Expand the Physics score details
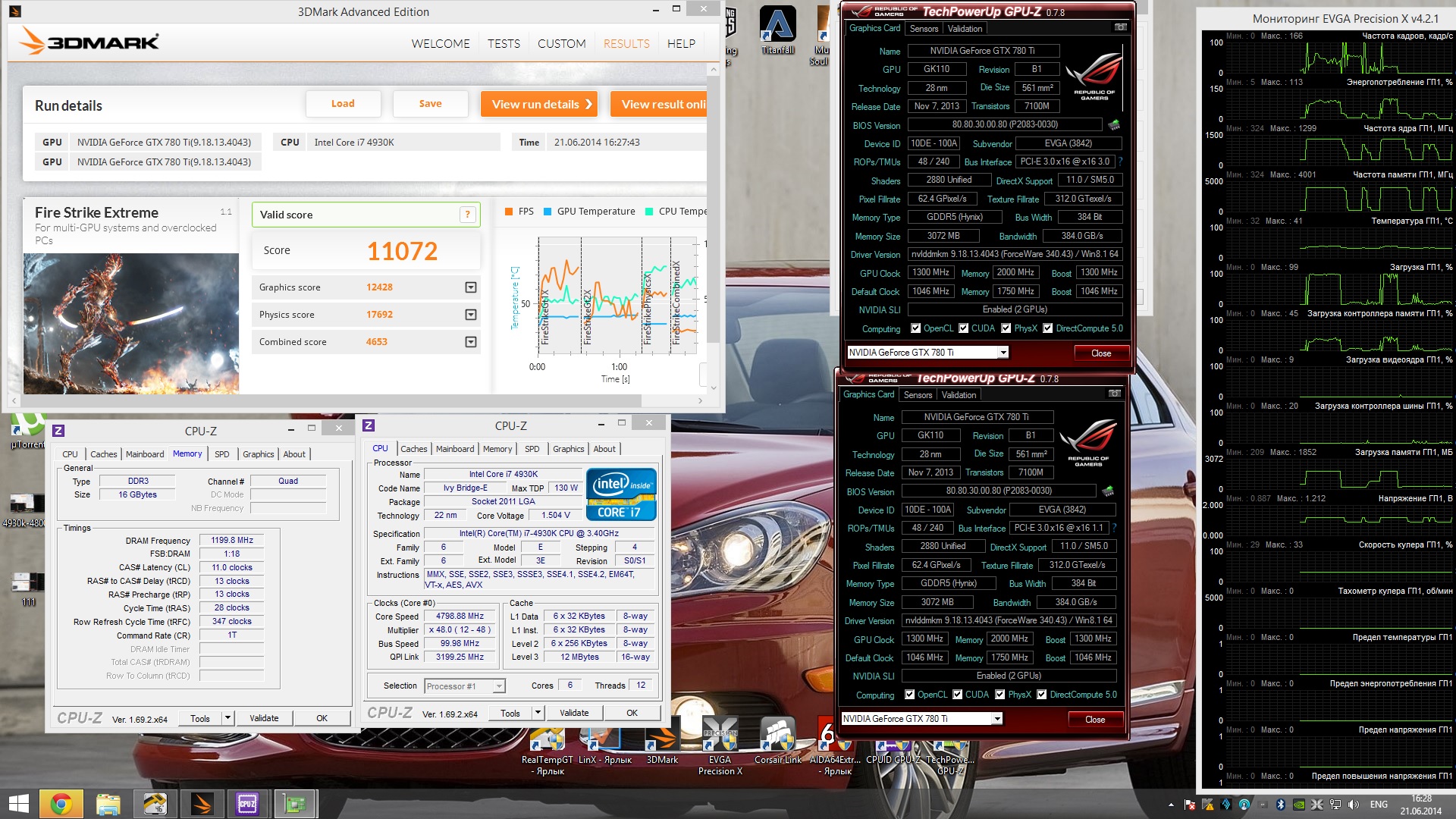Viewport: 1456px width, 819px height. (x=471, y=315)
